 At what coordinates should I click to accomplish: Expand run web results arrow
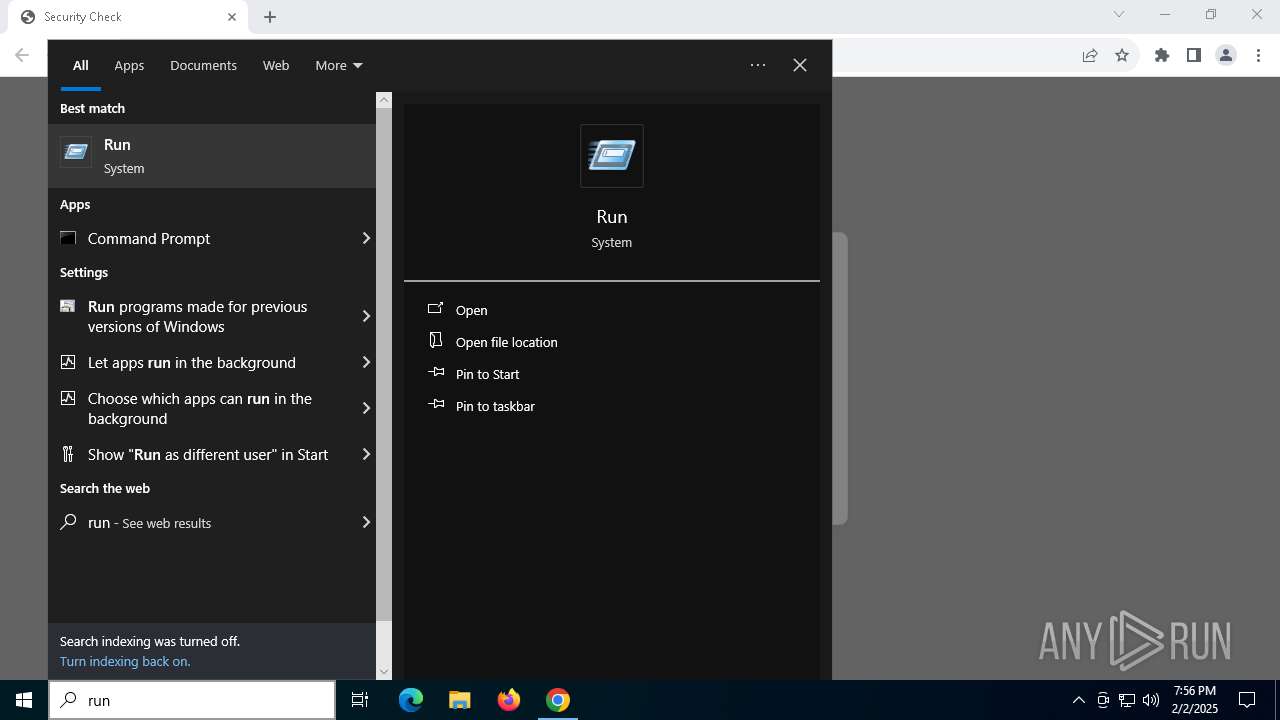coord(366,522)
